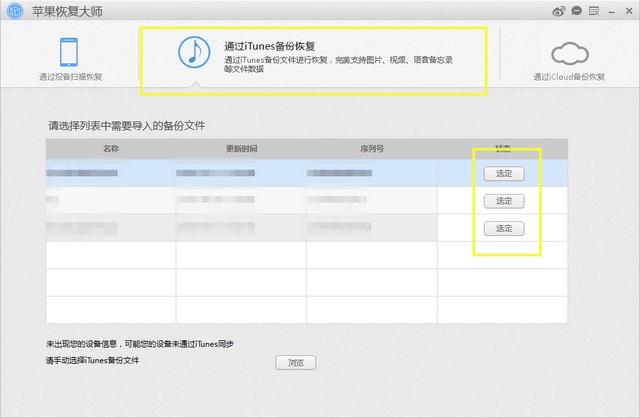This screenshot has width=640, height=418.
Task: Click the 浏览 browse button
Action: [x=296, y=362]
